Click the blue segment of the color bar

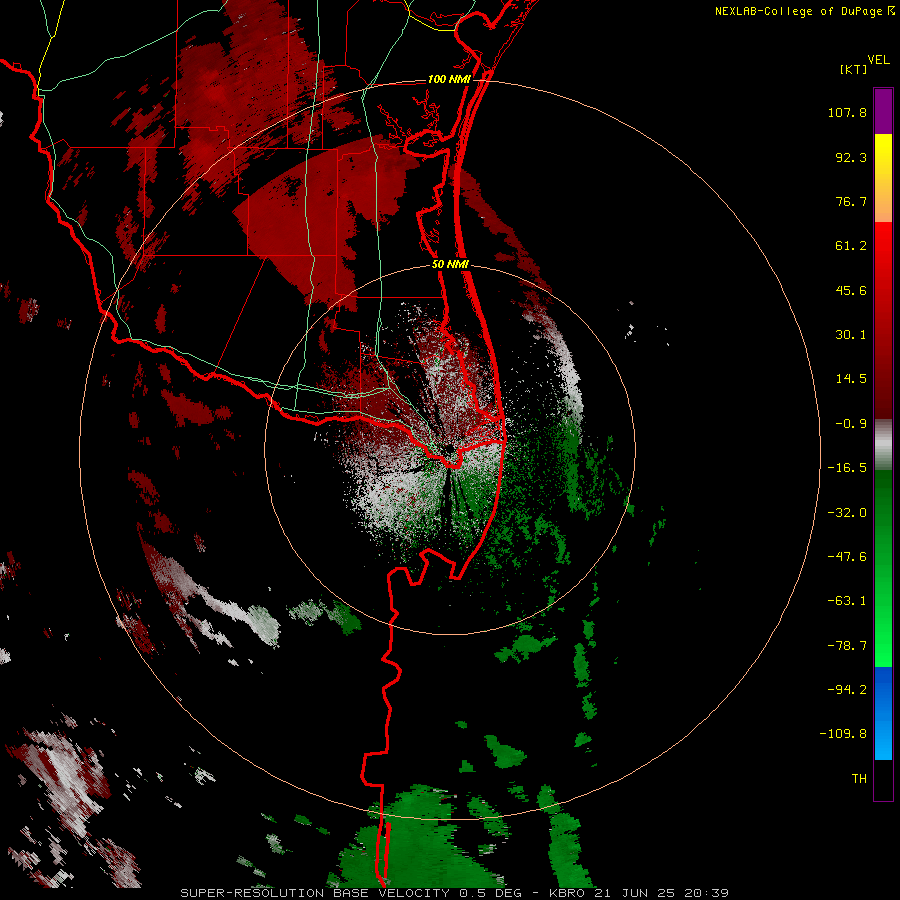pos(883,713)
